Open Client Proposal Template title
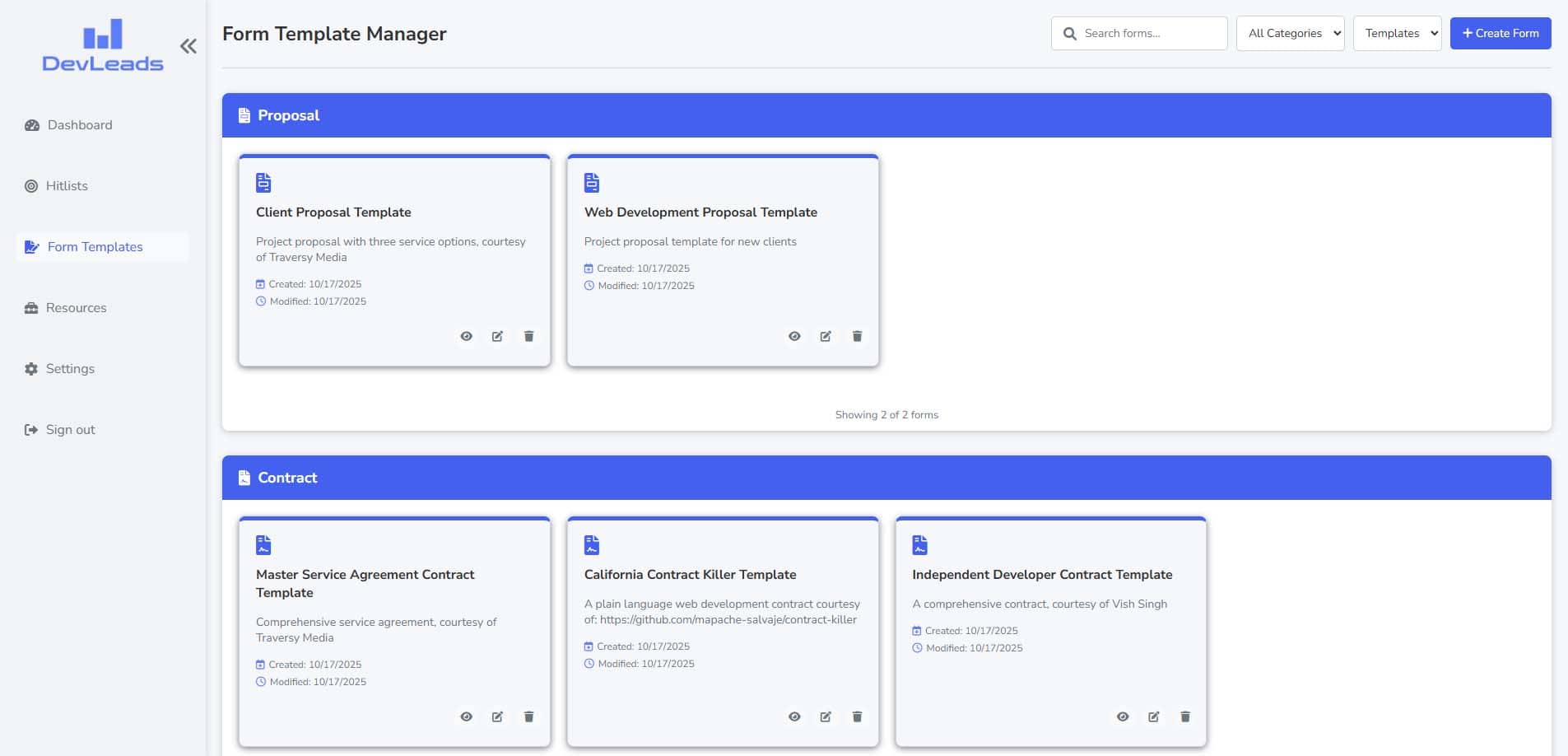This screenshot has height=756, width=1568. (x=333, y=212)
